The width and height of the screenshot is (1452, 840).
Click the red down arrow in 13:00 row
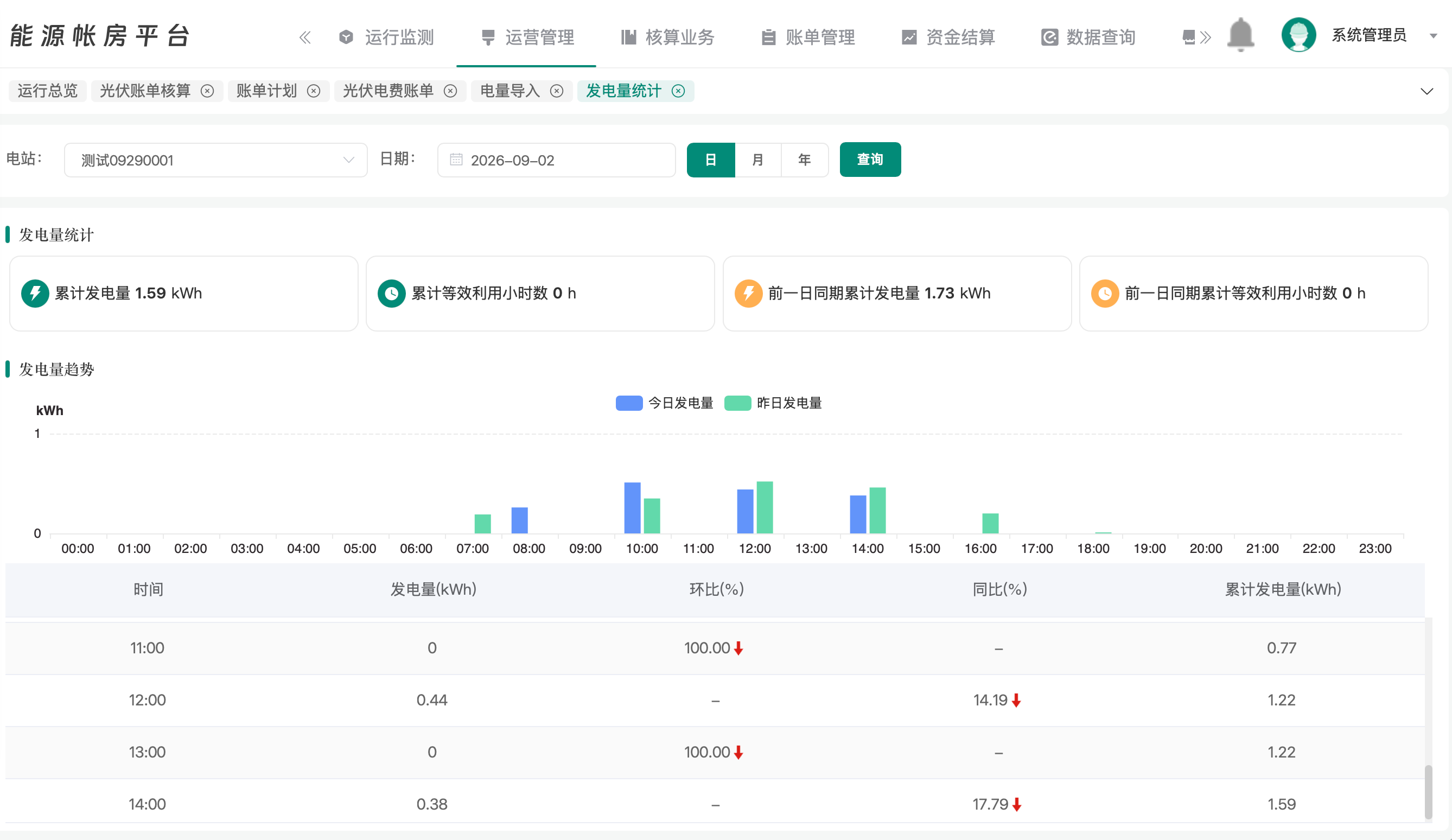738,753
